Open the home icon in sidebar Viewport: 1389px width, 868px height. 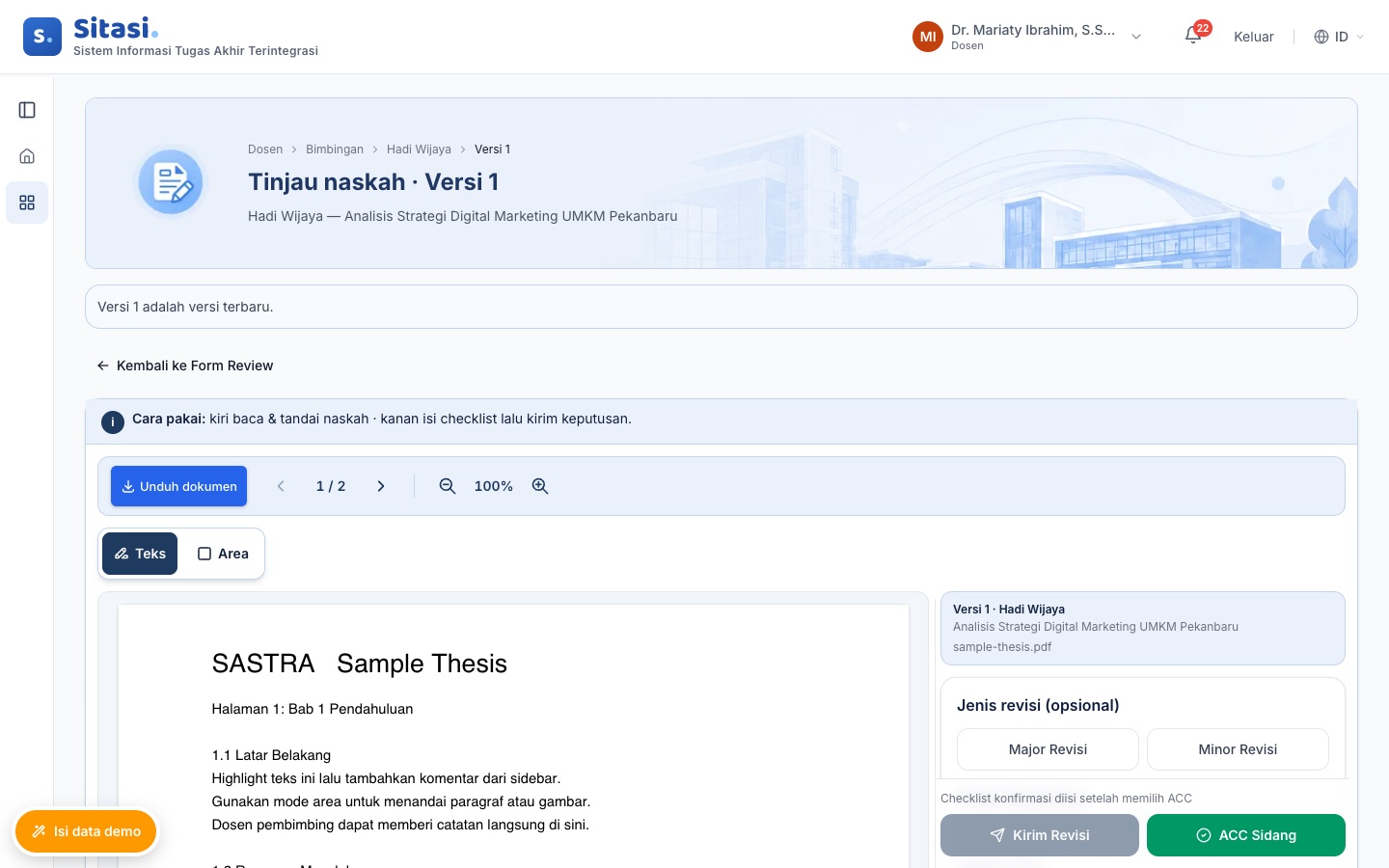[x=27, y=156]
